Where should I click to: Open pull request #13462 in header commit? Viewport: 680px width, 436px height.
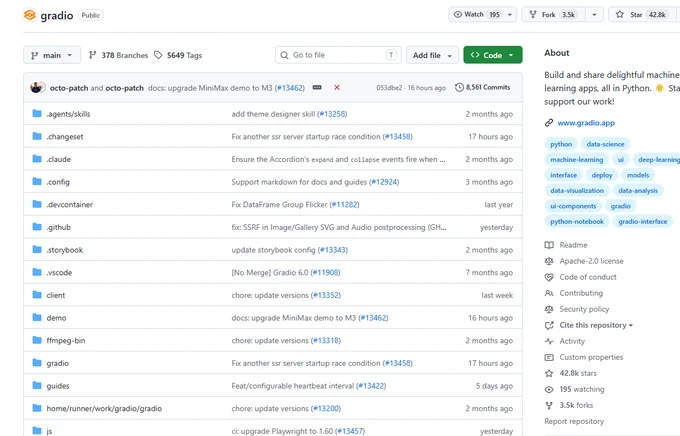tap(290, 88)
